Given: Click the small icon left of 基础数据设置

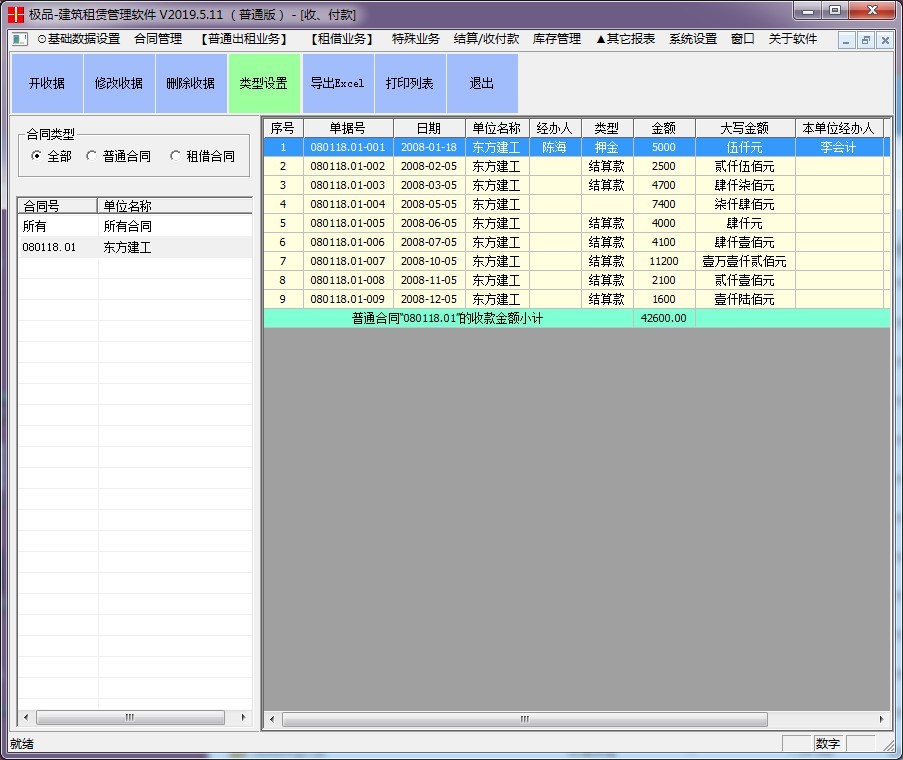Looking at the screenshot, I should [20, 40].
